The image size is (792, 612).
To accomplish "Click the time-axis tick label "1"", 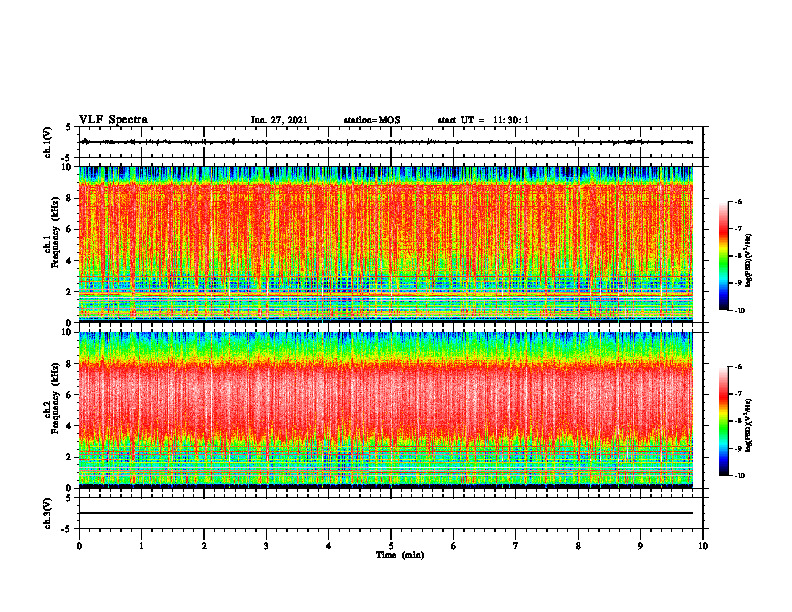I will tap(141, 546).
